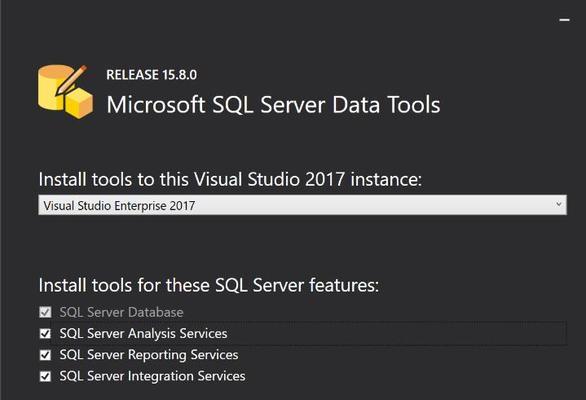Disable the SQL Server Integration Services checkbox
Screen dimensions: 586x400
pos(45,376)
